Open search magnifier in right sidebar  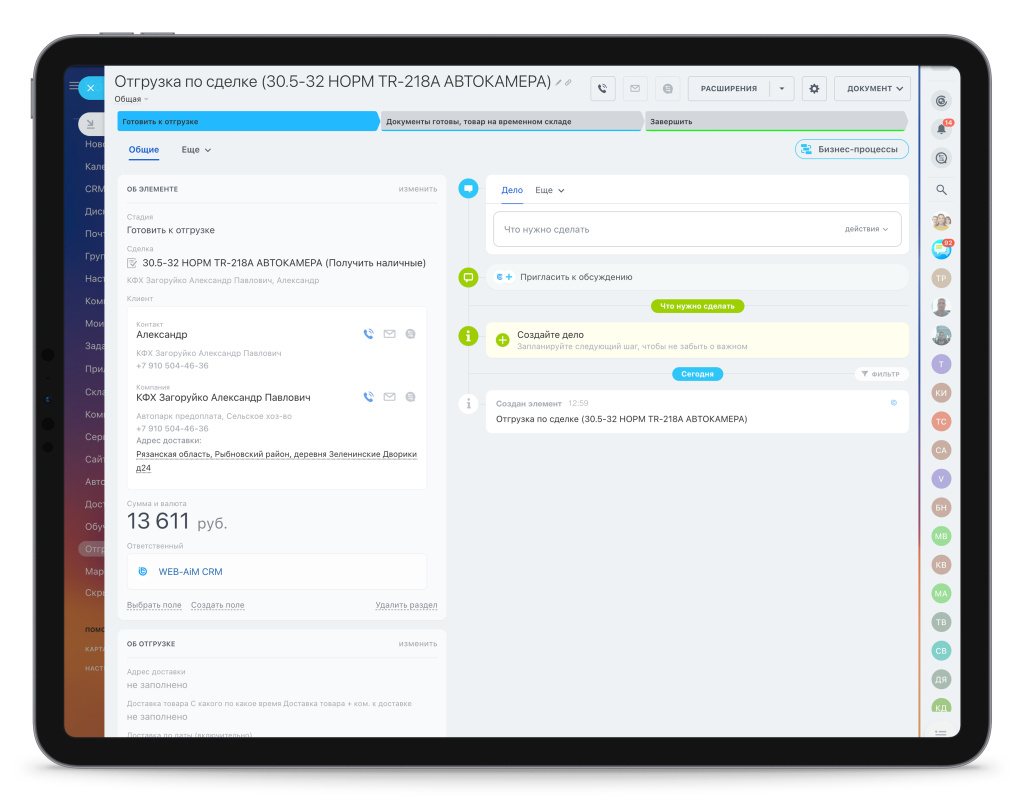pyautogui.click(x=941, y=189)
